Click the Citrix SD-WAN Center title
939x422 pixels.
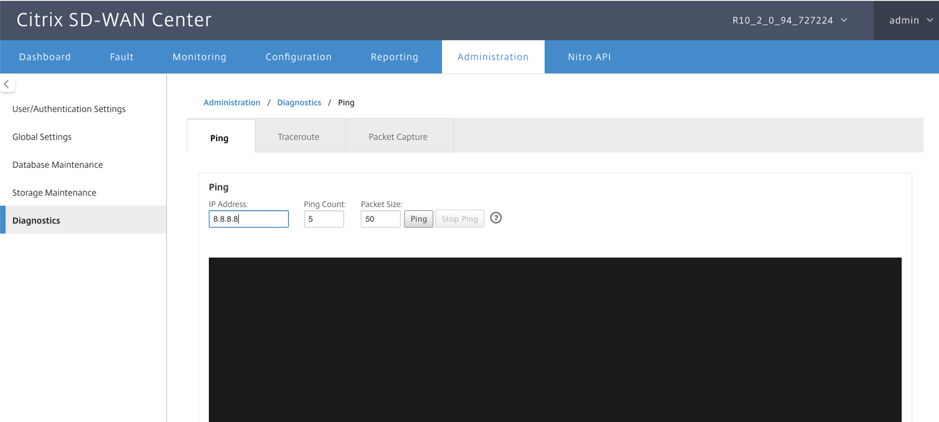[x=114, y=20]
